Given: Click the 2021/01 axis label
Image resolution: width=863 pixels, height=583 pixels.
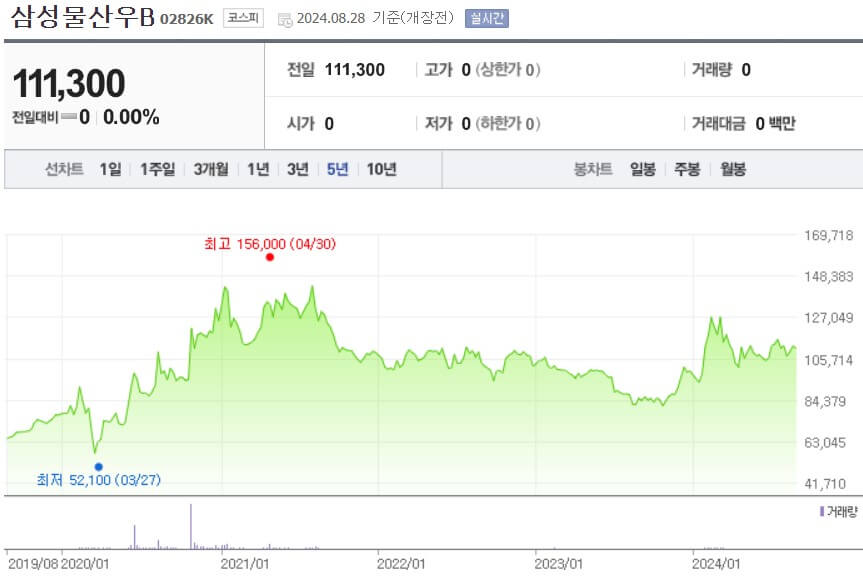Looking at the screenshot, I should pyautogui.click(x=245, y=564).
